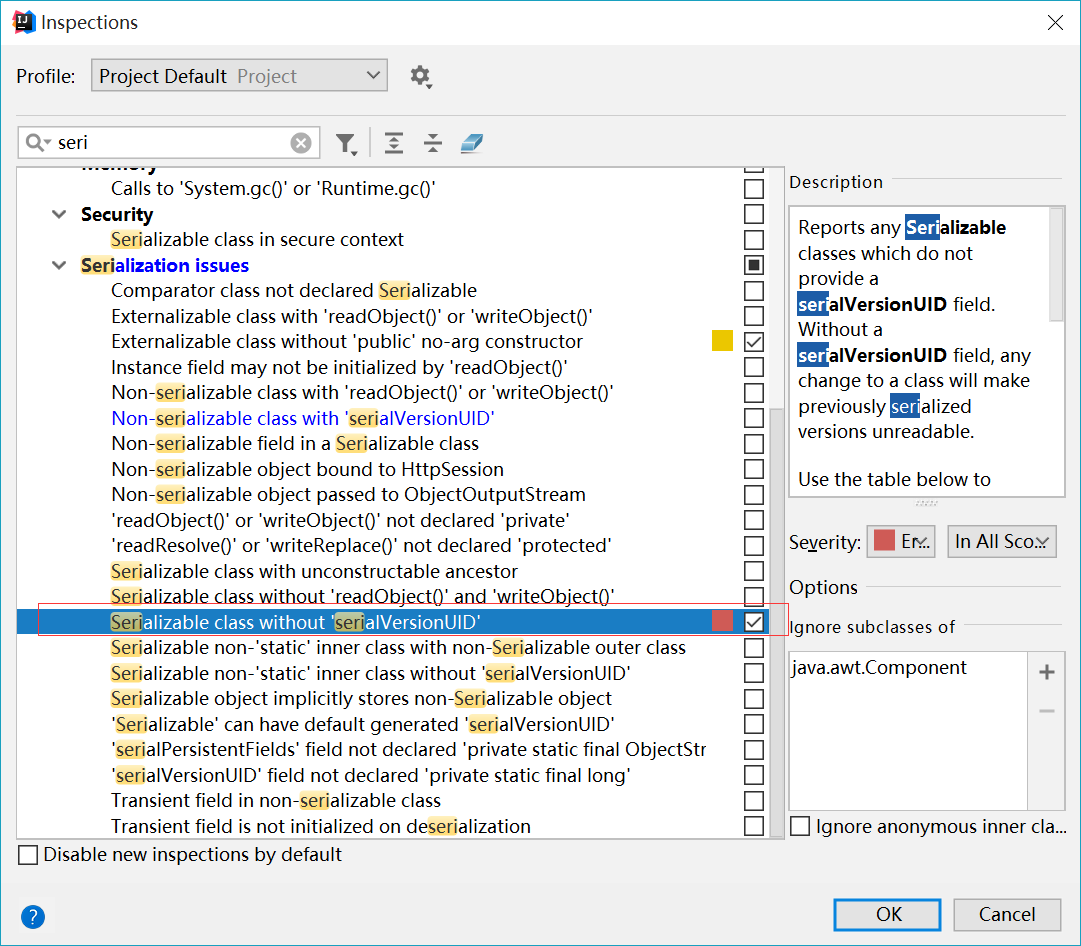
Task: Click the Expand All icon
Action: [x=394, y=143]
